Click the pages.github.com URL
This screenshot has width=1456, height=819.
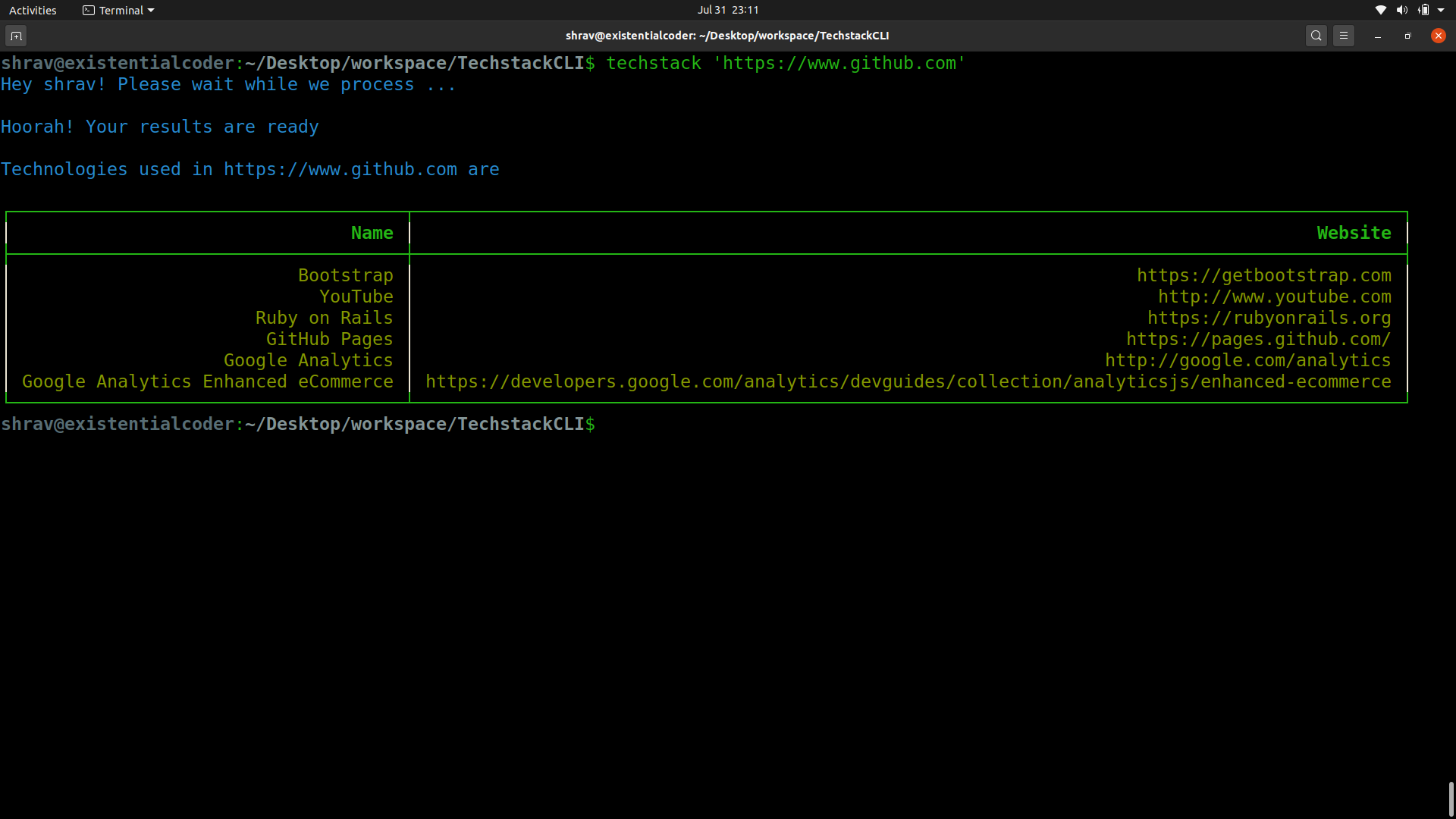click(1258, 339)
